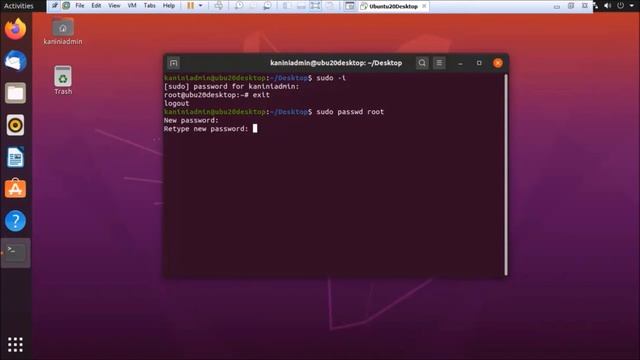640x360 pixels.
Task: Click the Activities button
Action: tap(19, 6)
